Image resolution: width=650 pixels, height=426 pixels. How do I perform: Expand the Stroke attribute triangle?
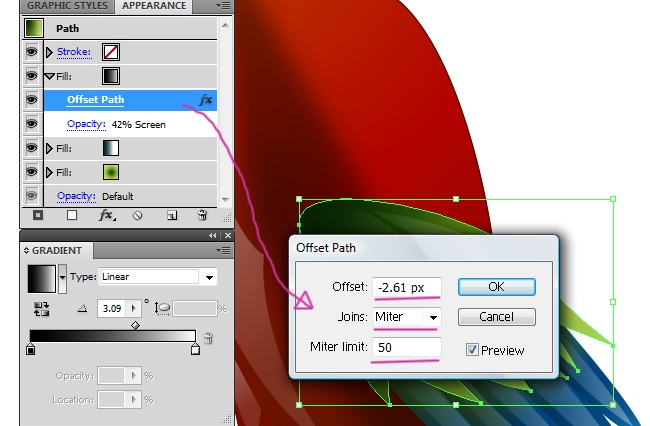50,51
